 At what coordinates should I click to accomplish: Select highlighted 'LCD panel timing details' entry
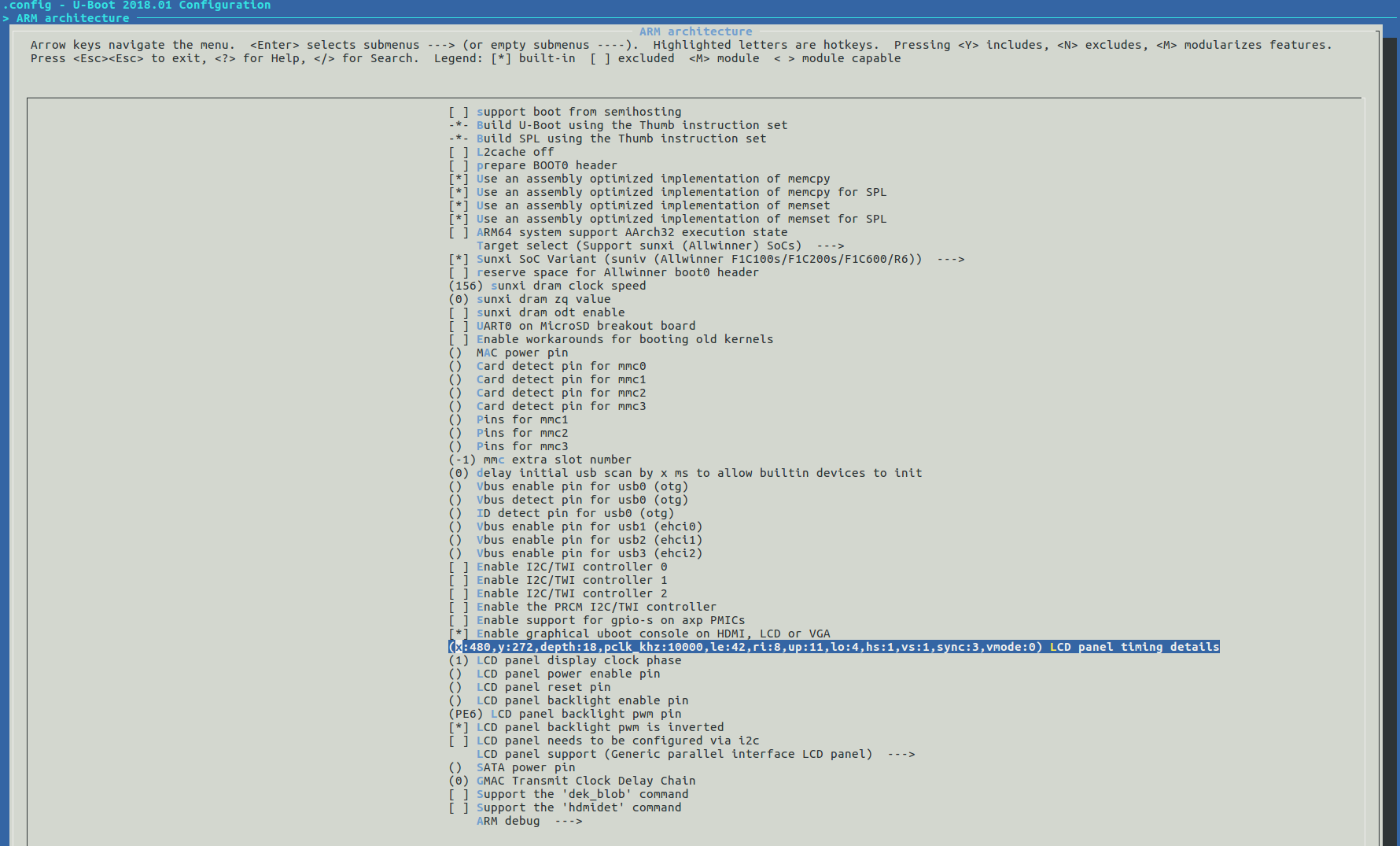(x=834, y=647)
